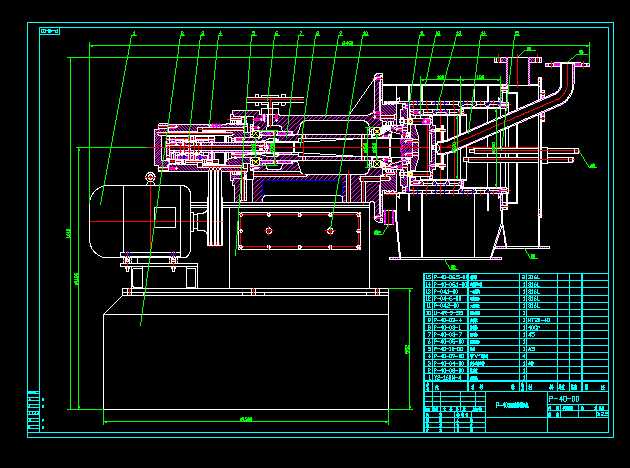Click the top overall length dimension label
Viewport: 630px width, 468px height.
[347, 43]
